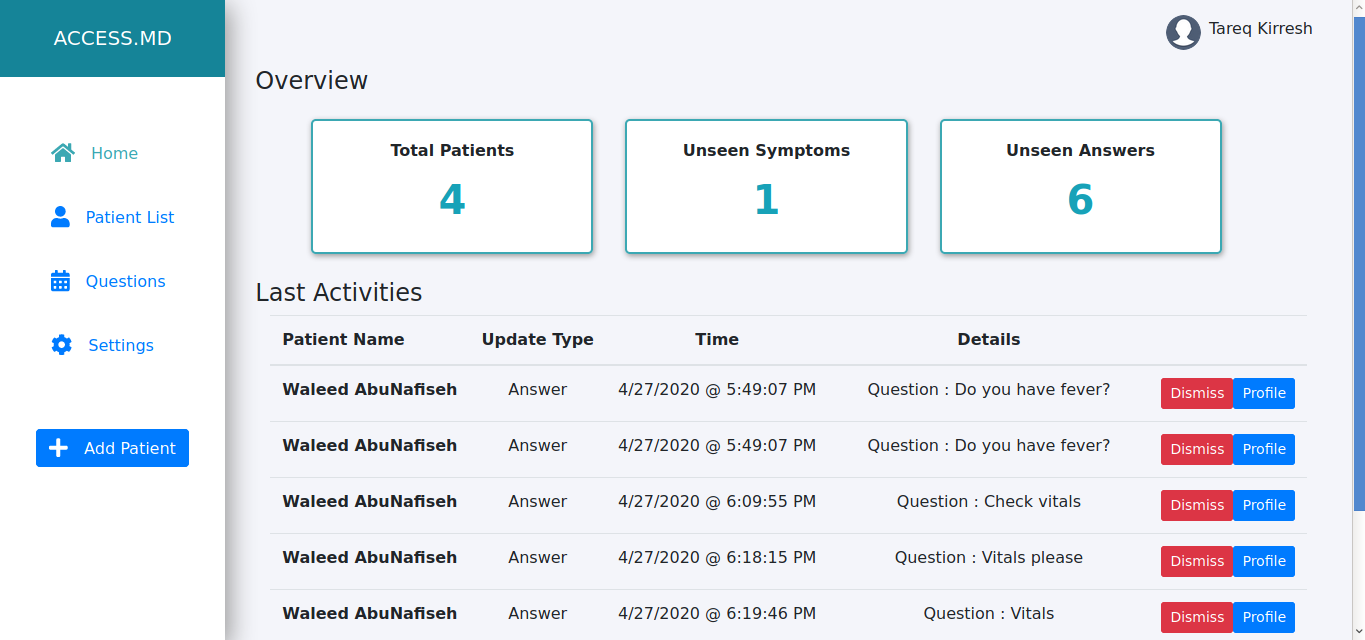The width and height of the screenshot is (1365, 640).
Task: Open the Settings page
Action: (x=121, y=345)
